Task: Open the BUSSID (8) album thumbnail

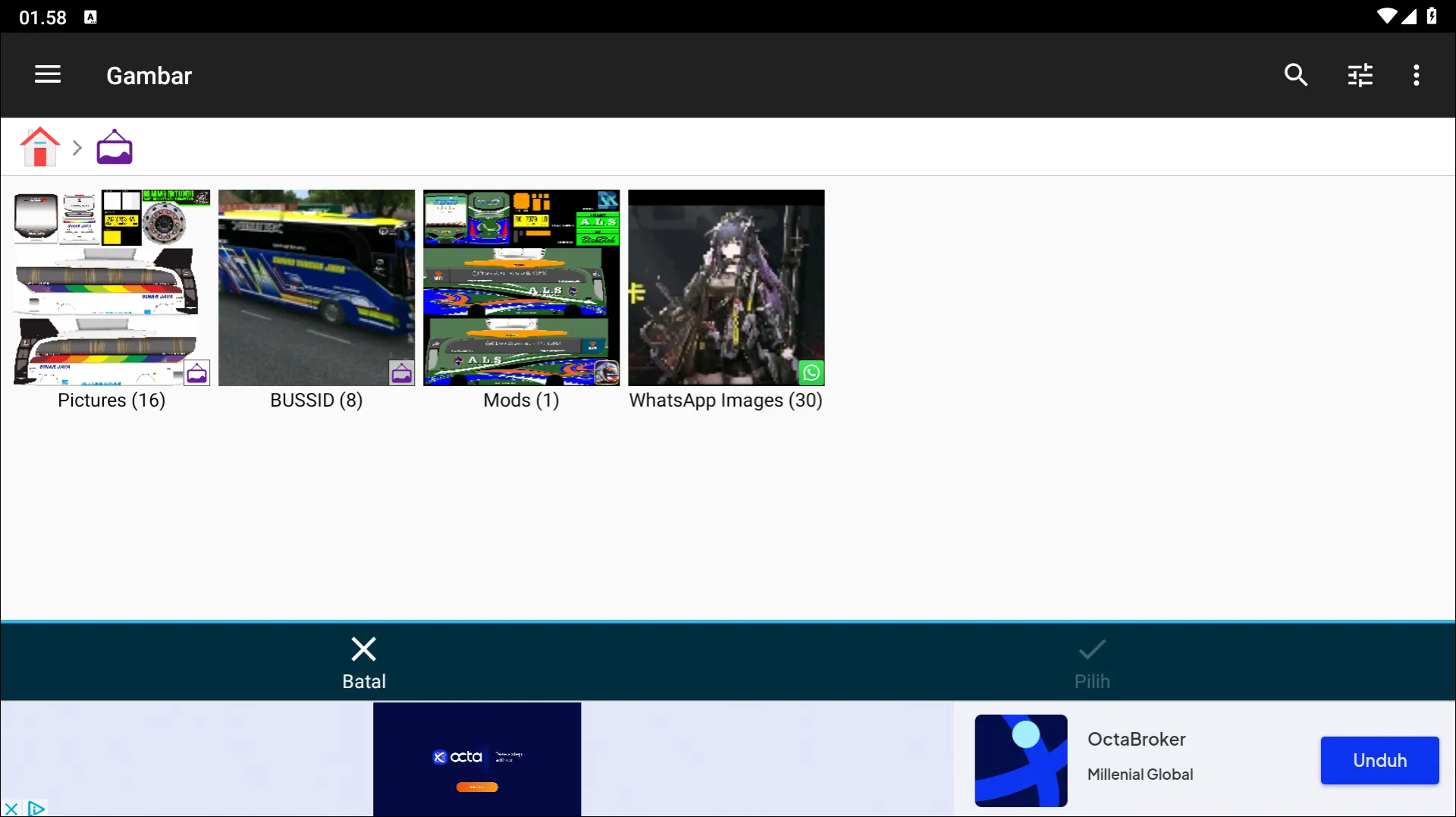Action: [316, 288]
